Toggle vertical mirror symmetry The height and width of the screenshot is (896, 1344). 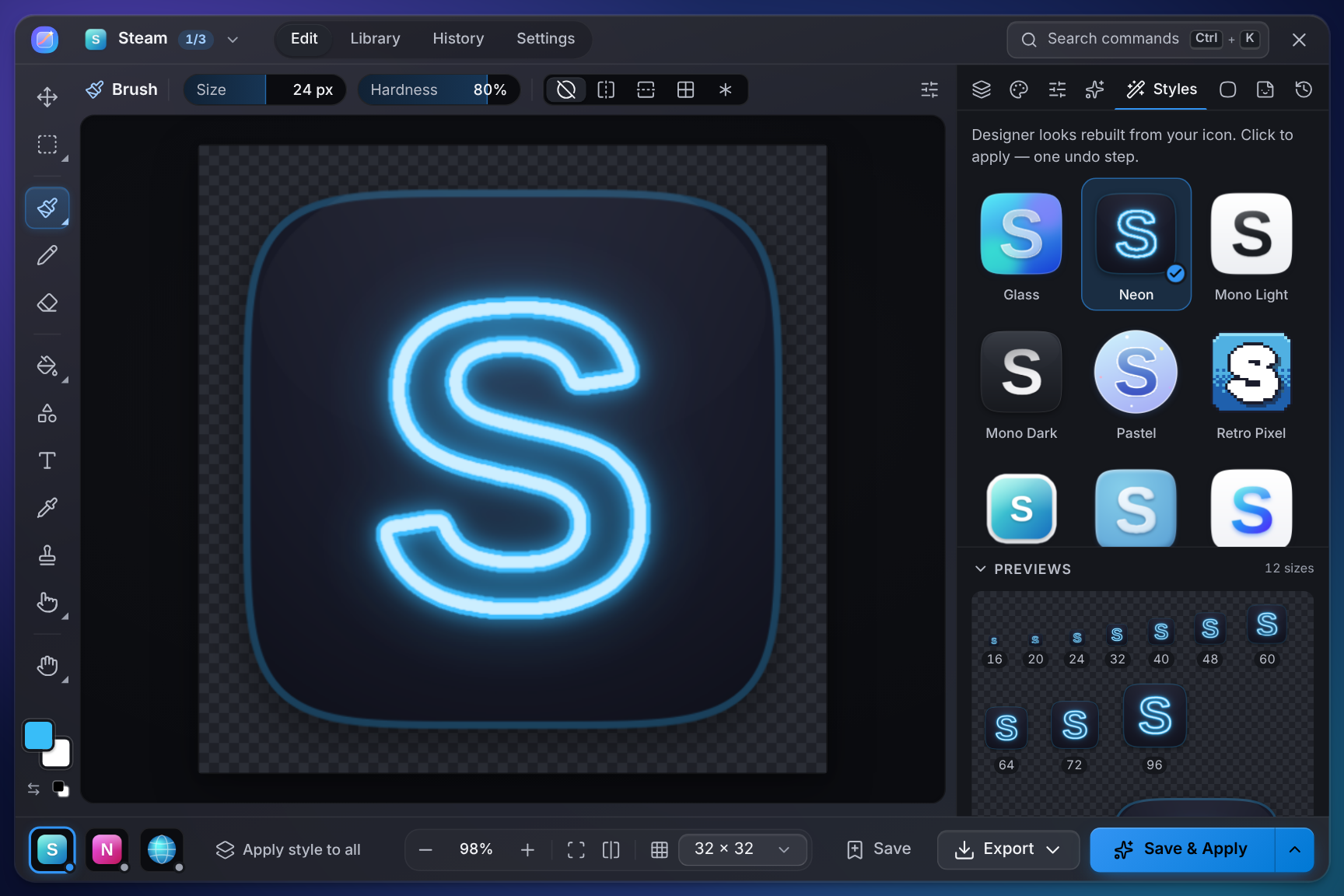tap(606, 89)
